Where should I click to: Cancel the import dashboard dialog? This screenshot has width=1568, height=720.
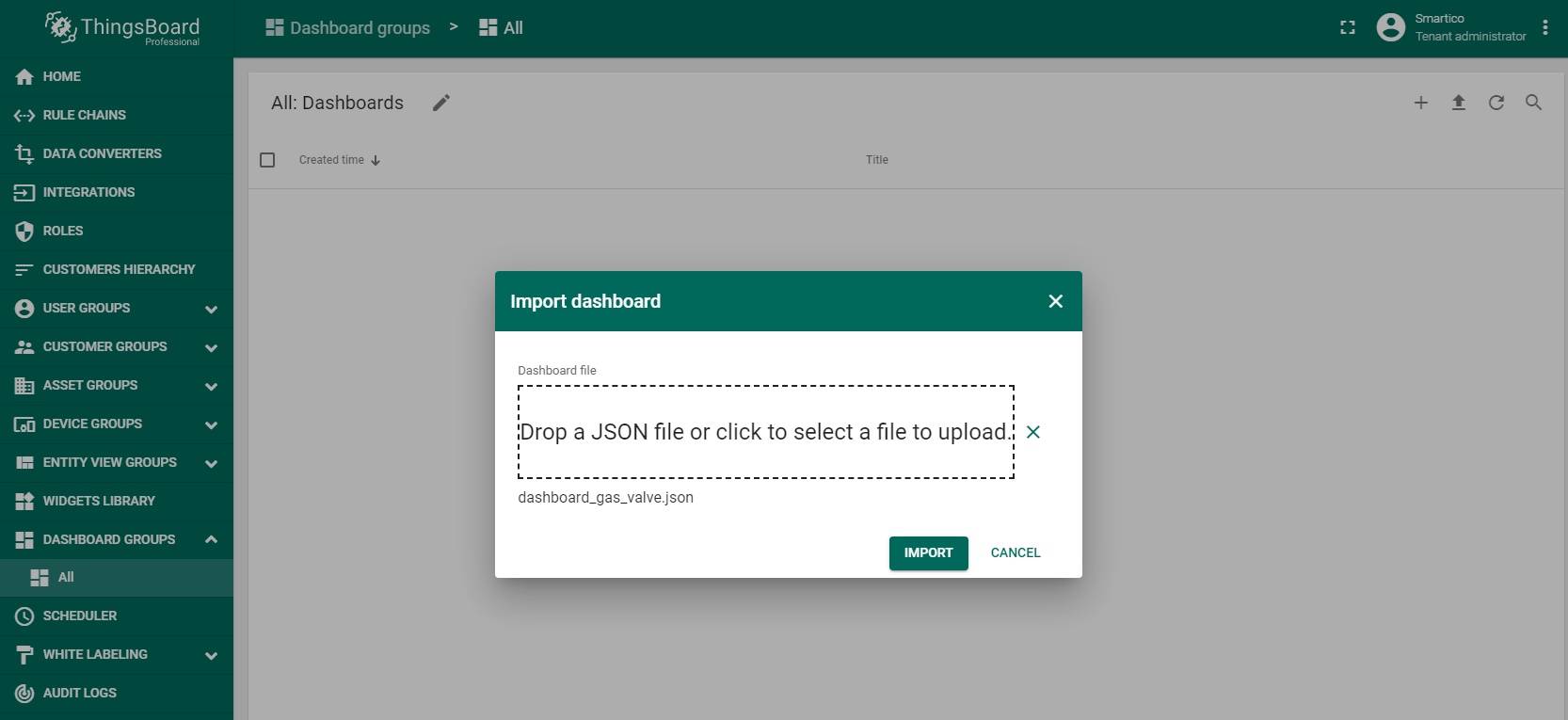[1015, 552]
